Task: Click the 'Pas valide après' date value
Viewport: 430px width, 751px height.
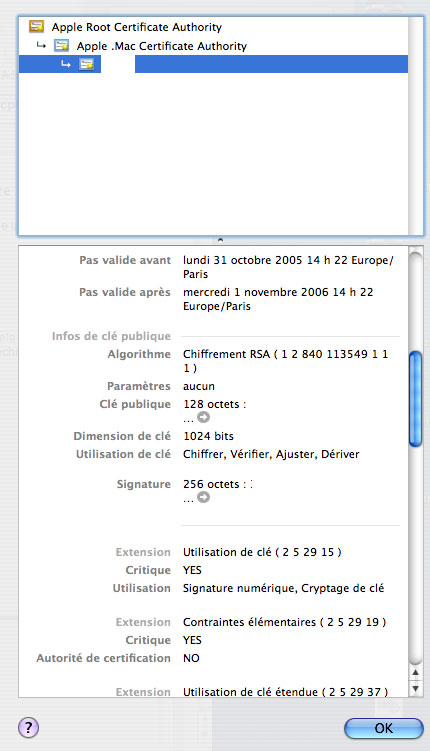Action: [x=278, y=299]
